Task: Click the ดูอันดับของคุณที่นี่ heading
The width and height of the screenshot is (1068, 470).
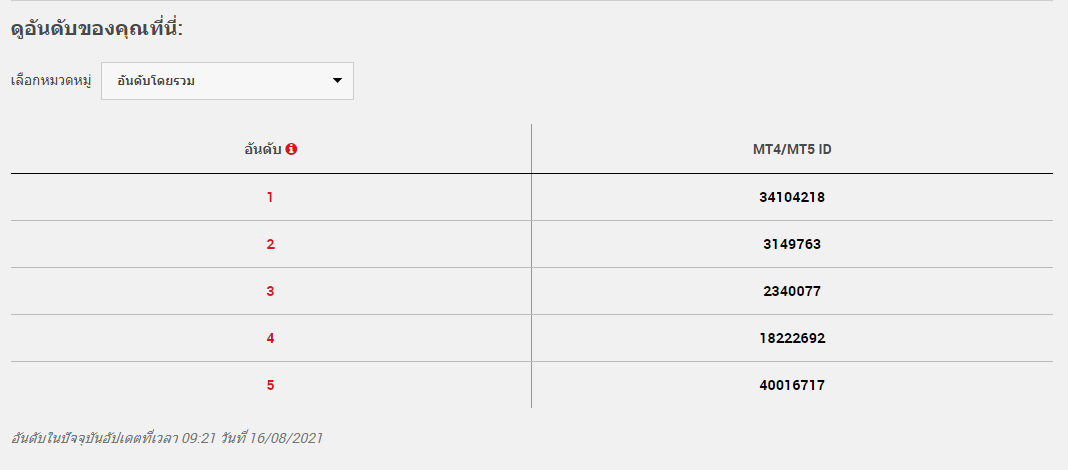Action: click(x=97, y=29)
